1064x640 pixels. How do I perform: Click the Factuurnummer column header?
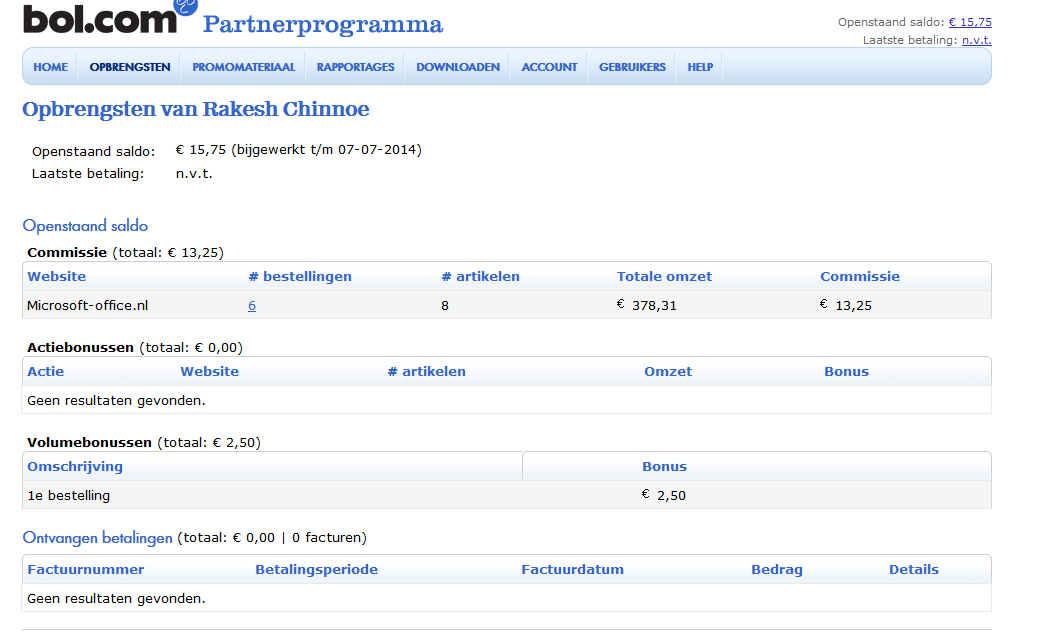click(x=86, y=569)
